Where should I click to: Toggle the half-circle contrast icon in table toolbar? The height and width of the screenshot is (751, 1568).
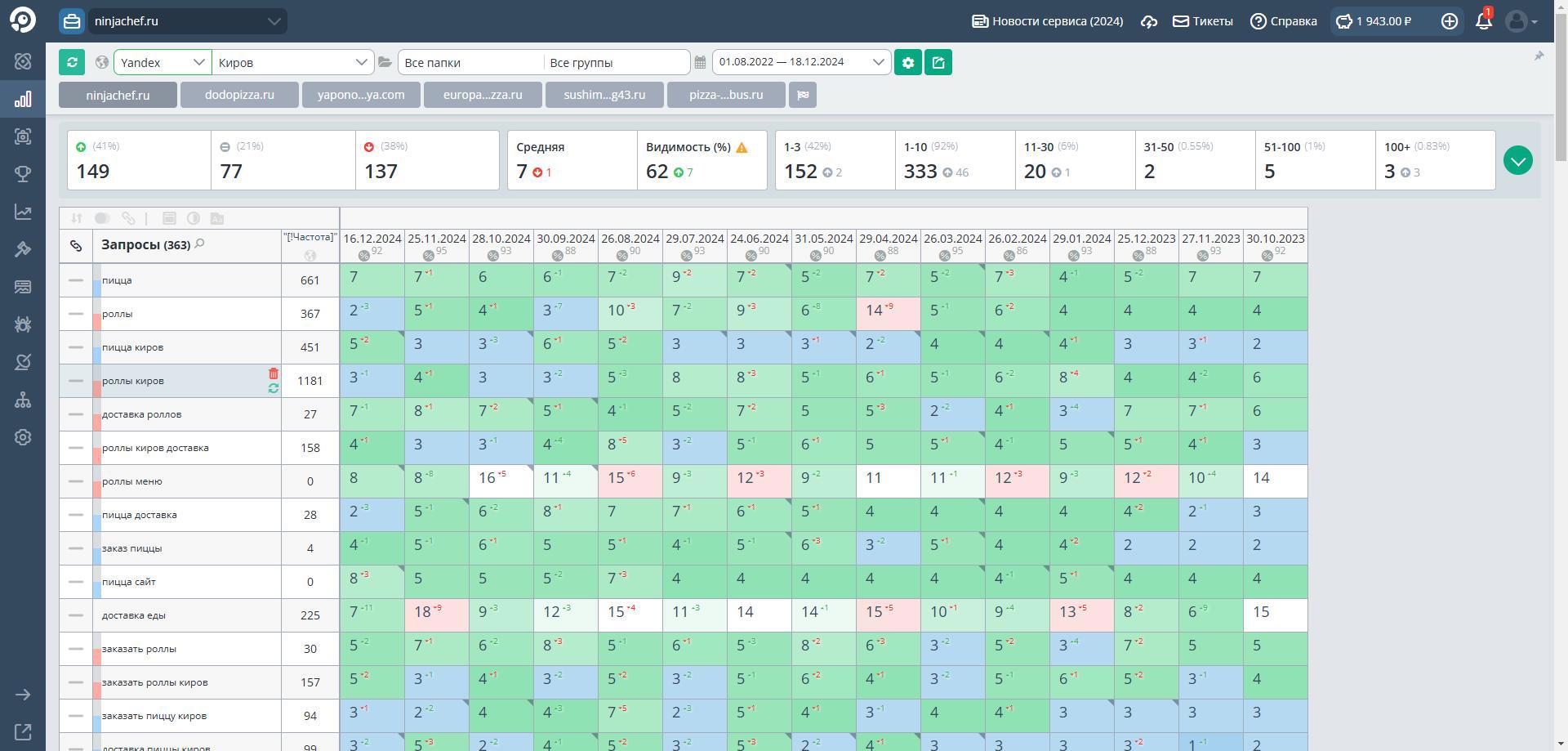tap(194, 218)
